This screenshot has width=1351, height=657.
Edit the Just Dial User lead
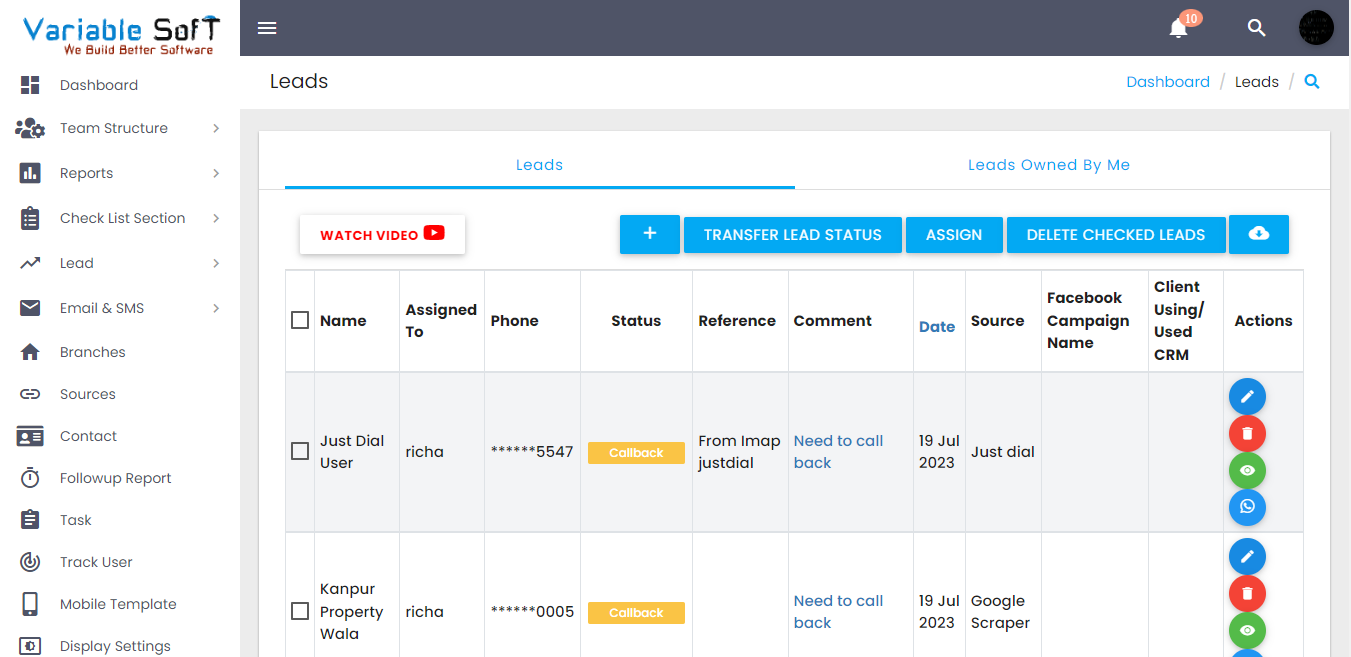pos(1247,397)
